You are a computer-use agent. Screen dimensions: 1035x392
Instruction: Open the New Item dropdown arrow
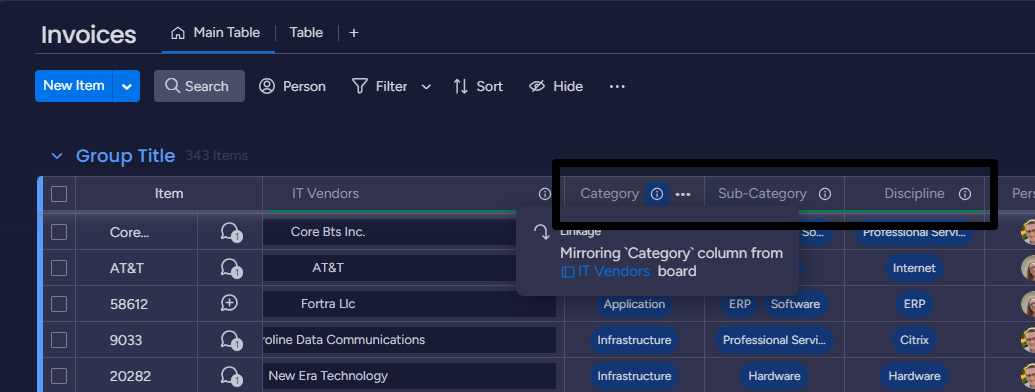(127, 86)
